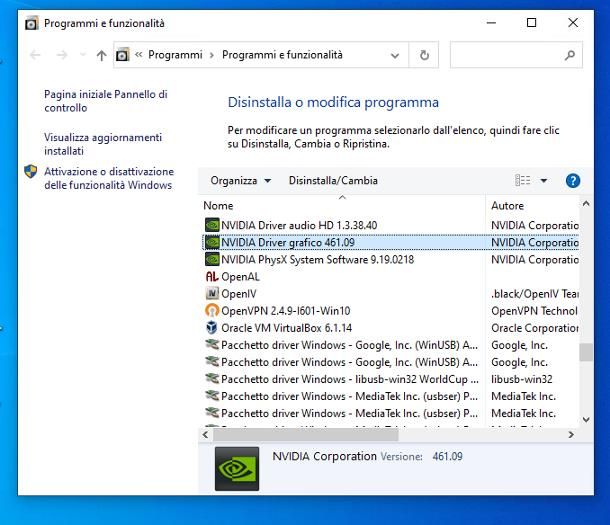
Task: Go forward with the right arrow button
Action: 62,55
